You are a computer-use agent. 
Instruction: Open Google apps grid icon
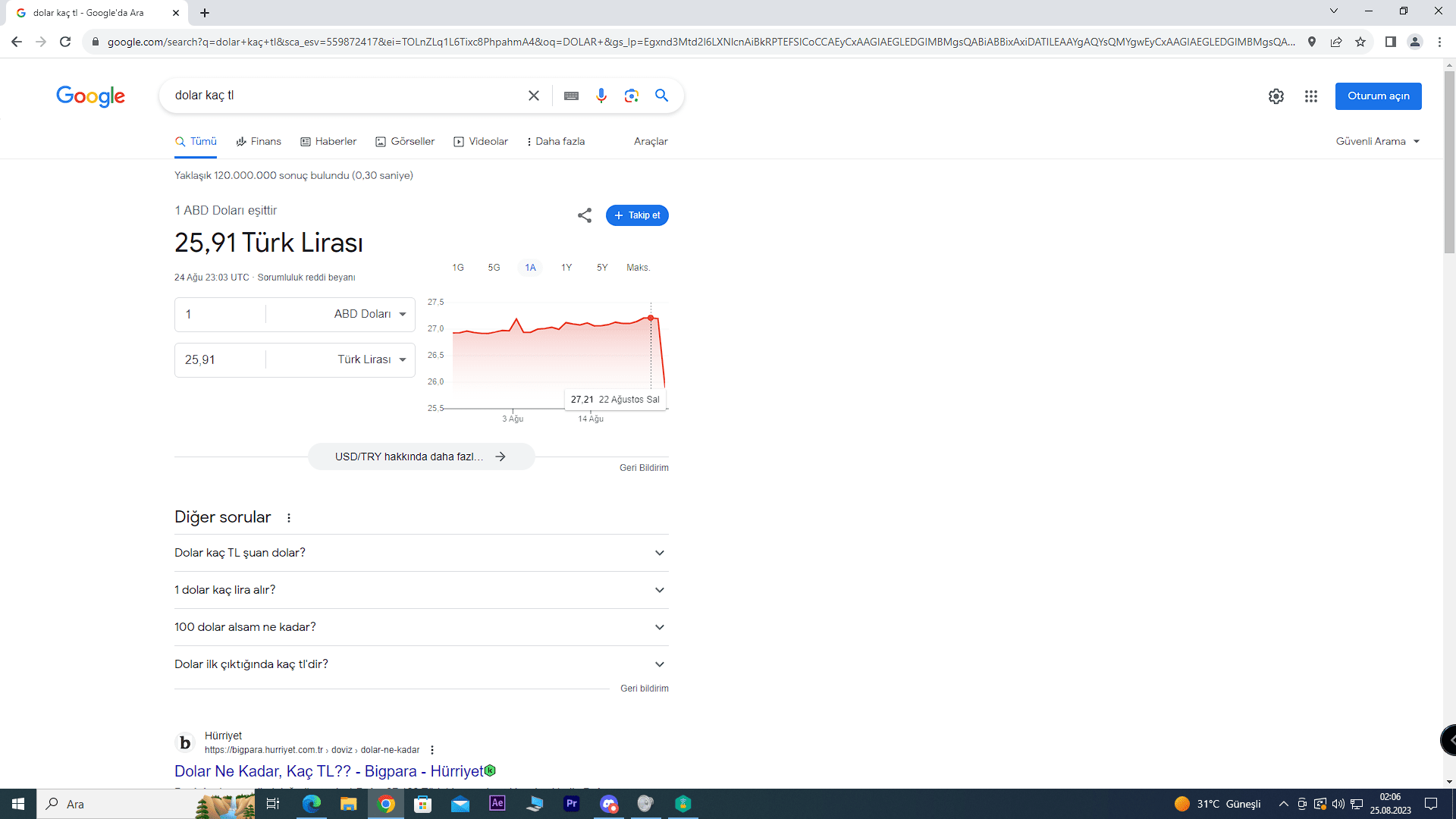pyautogui.click(x=1310, y=96)
